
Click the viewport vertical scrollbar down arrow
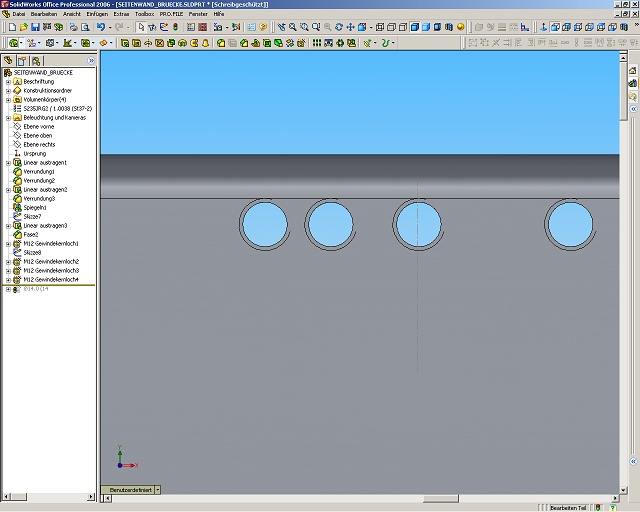pyautogui.click(x=623, y=490)
